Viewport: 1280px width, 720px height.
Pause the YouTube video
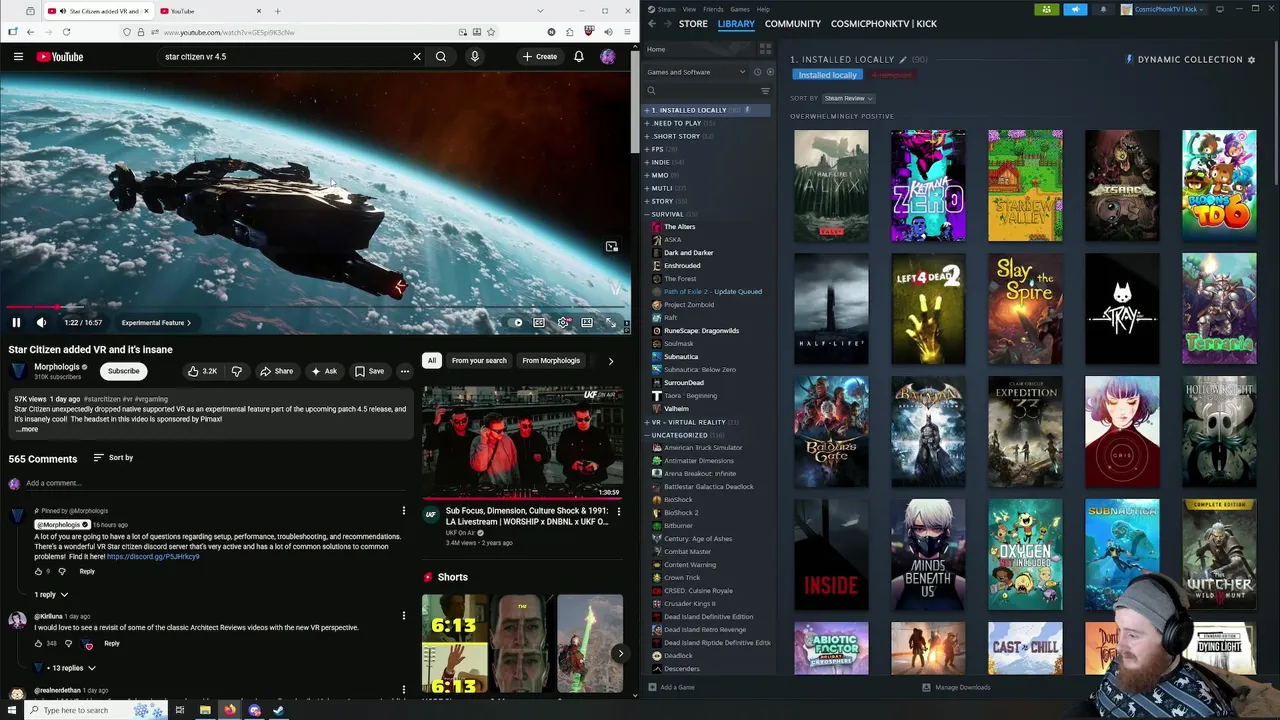pyautogui.click(x=16, y=322)
